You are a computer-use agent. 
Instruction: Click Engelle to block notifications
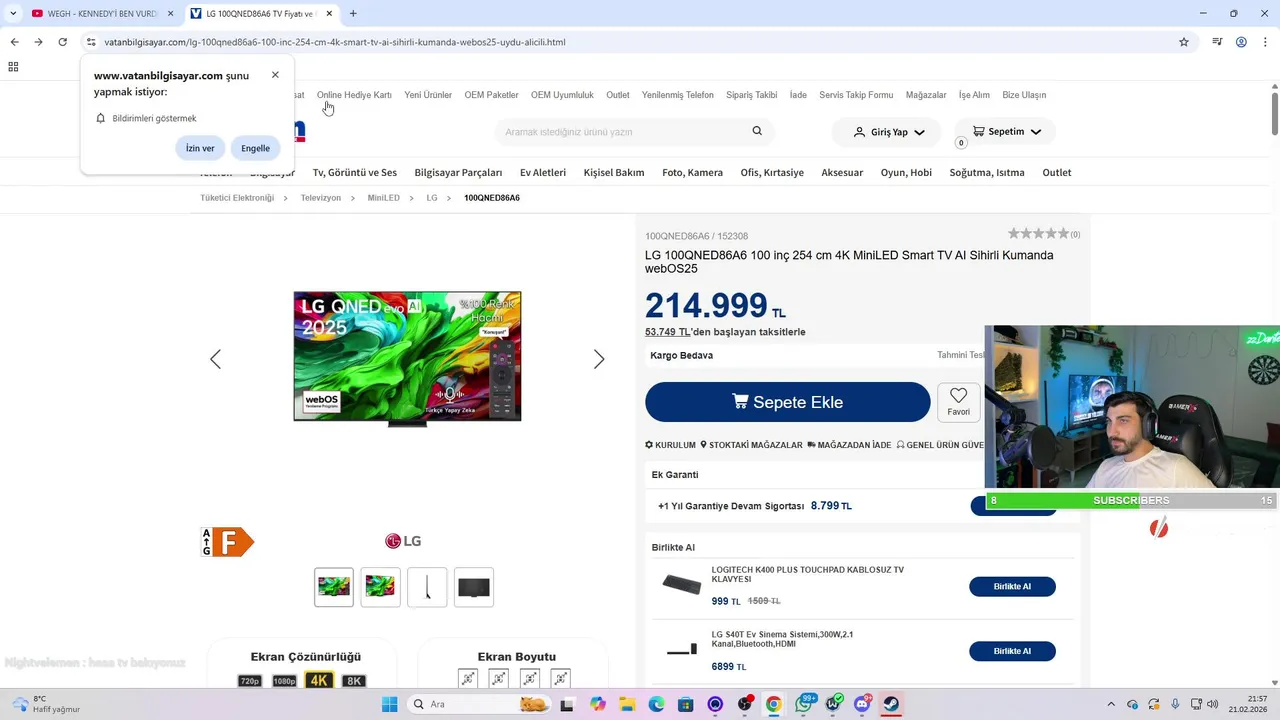pos(255,148)
